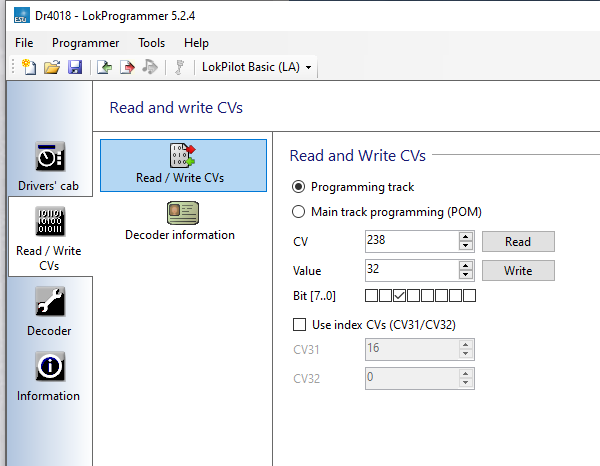Click the write decoder data icon (red arrow)
600x466 pixels.
127,67
